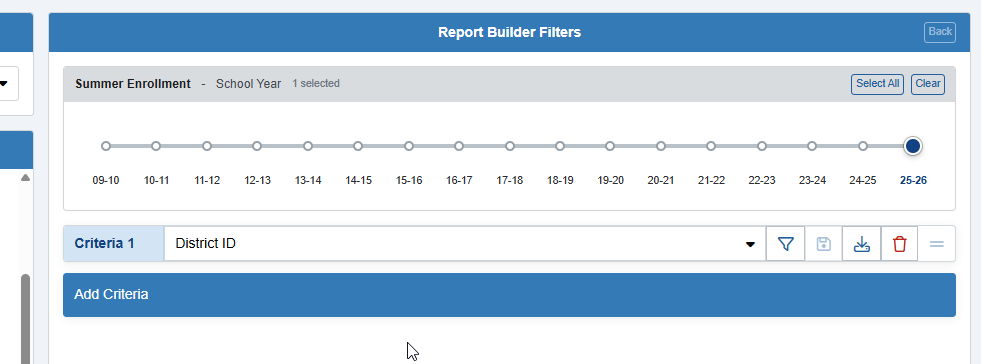The height and width of the screenshot is (364, 981).
Task: Toggle the 24-25 school year marker
Action: coord(863,146)
